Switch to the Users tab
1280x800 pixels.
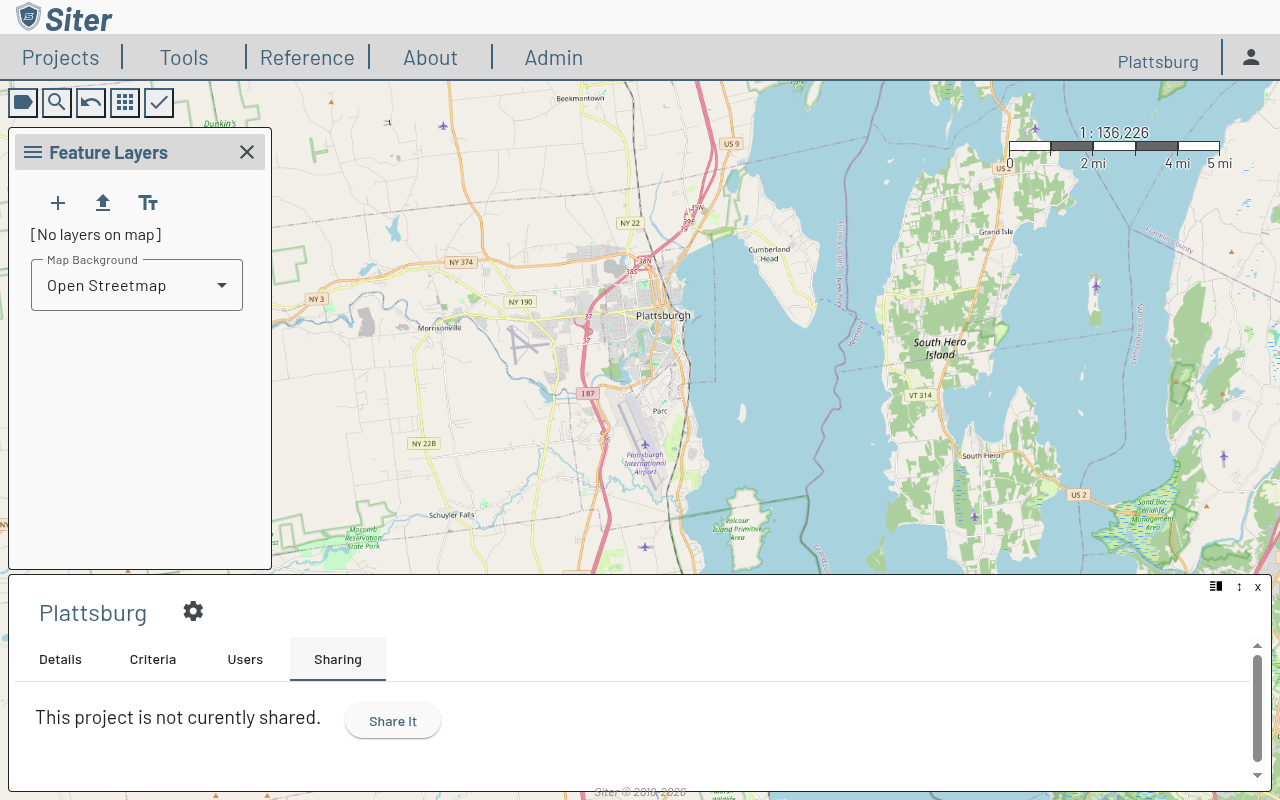tap(245, 659)
